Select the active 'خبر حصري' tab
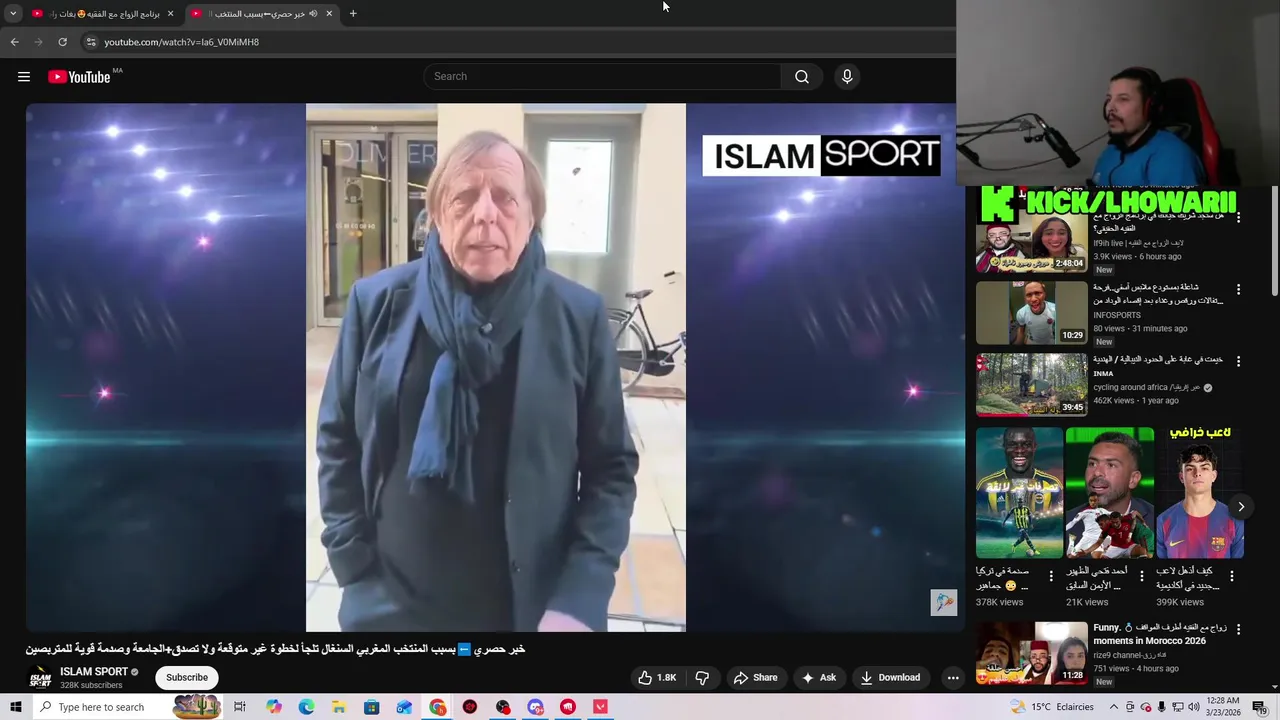This screenshot has height=720, width=1280. click(x=262, y=14)
